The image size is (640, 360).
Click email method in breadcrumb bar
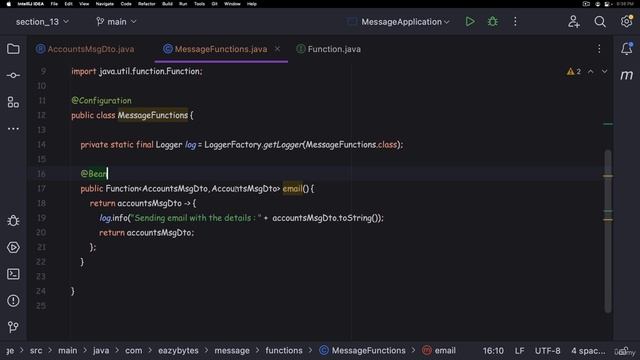coord(439,351)
